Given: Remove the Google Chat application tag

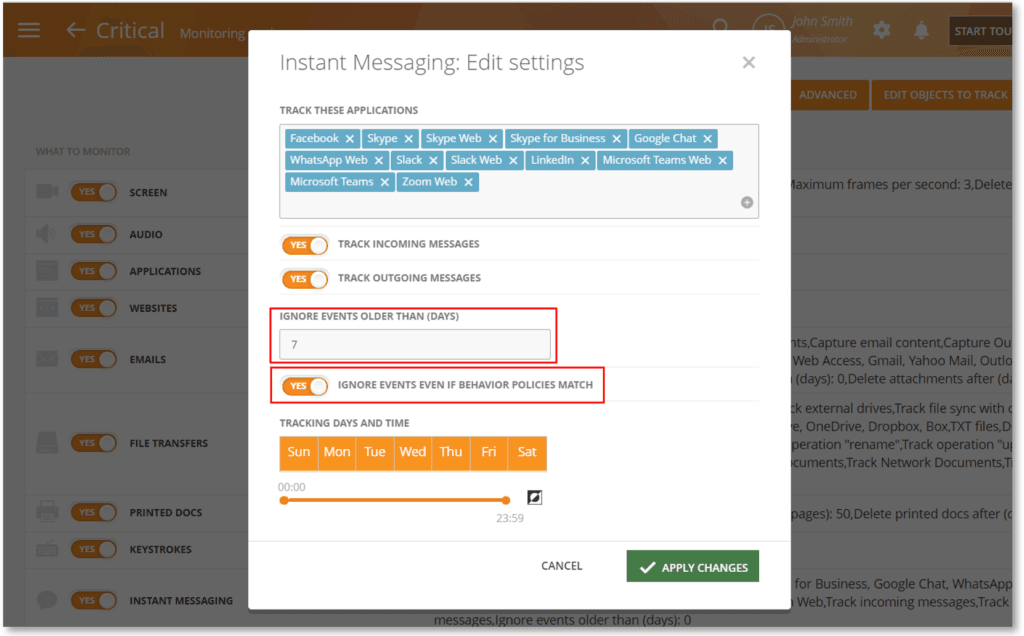Looking at the screenshot, I should pos(707,139).
